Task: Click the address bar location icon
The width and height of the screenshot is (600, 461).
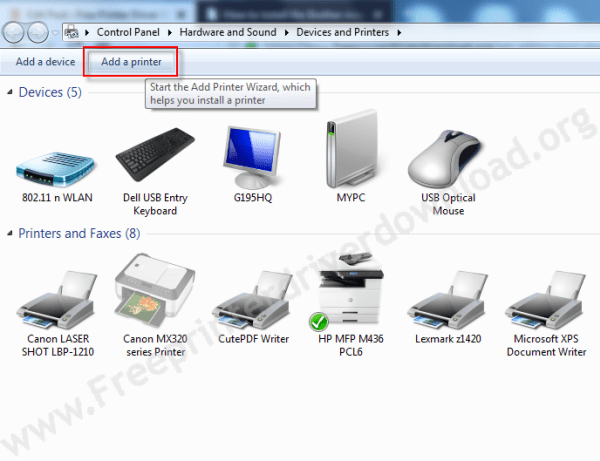Action: pos(72,32)
